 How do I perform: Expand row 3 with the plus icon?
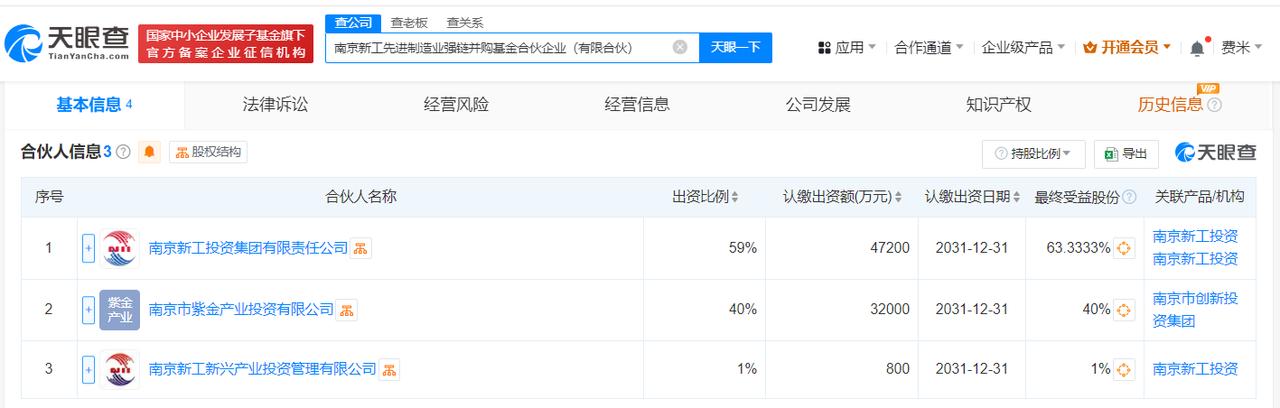[88, 370]
